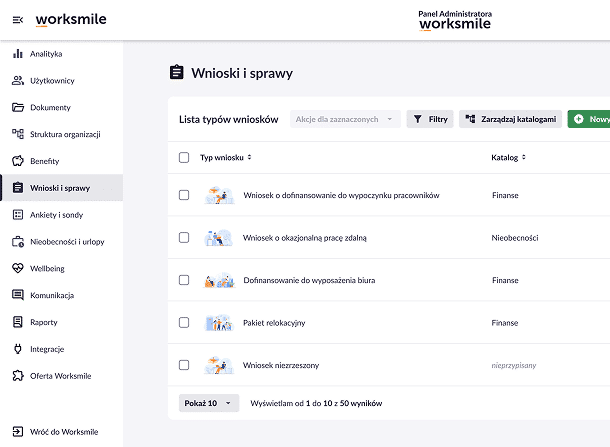The width and height of the screenshot is (610, 447).
Task: Click the Zarządzaj katalogami button
Action: pos(510,119)
